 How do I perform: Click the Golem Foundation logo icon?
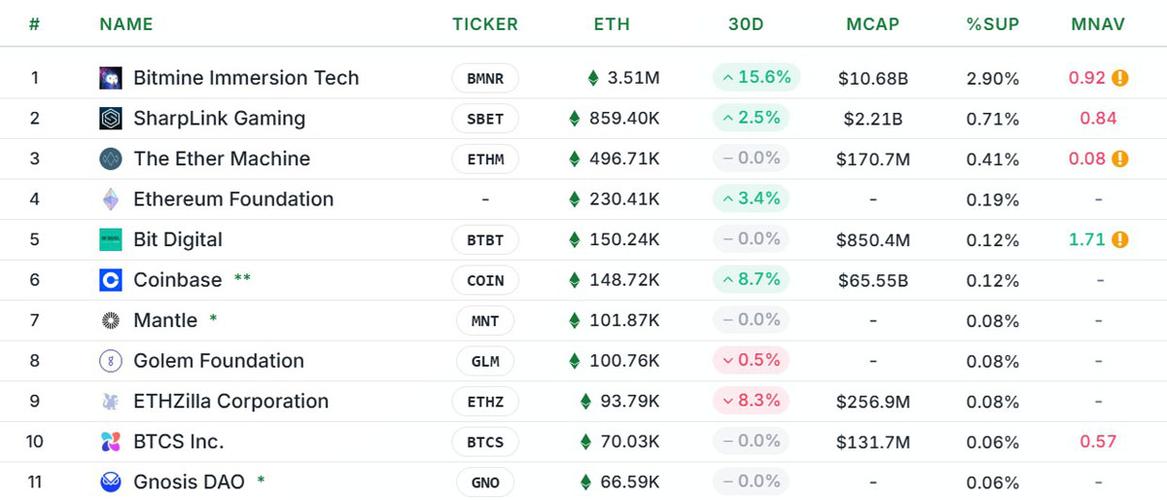pos(111,361)
